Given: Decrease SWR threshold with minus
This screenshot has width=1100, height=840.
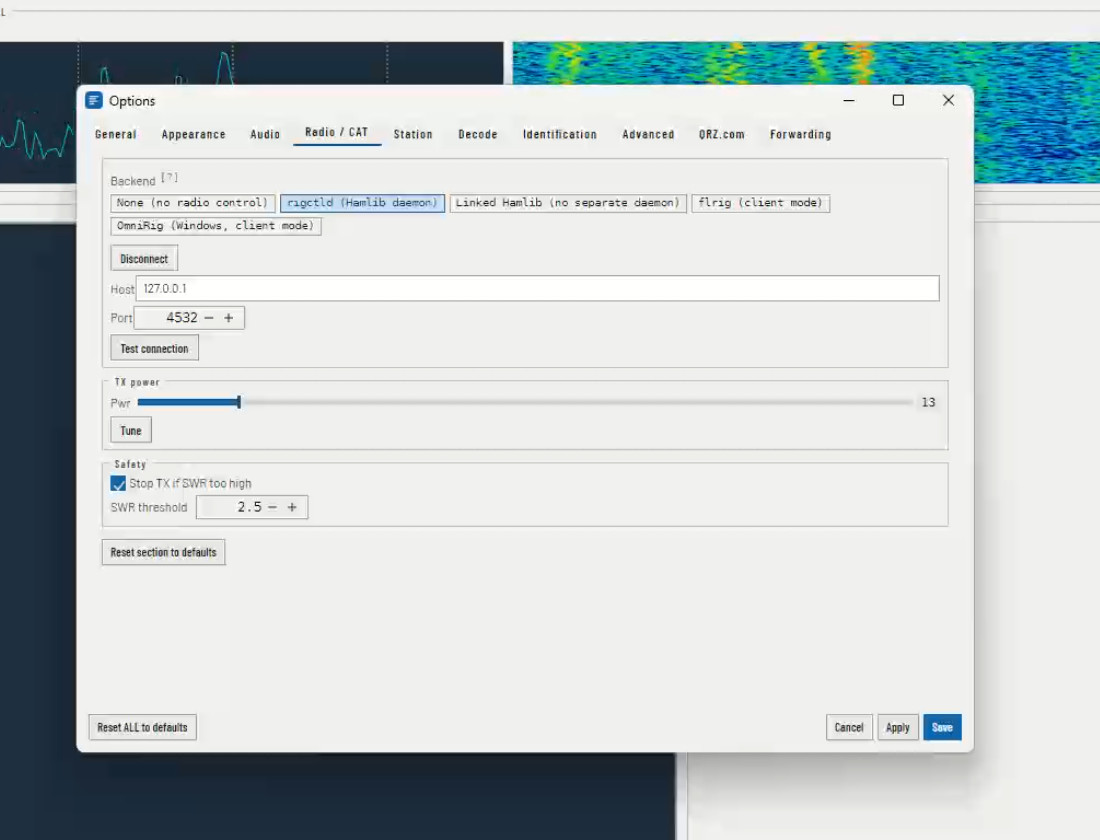Looking at the screenshot, I should point(272,507).
